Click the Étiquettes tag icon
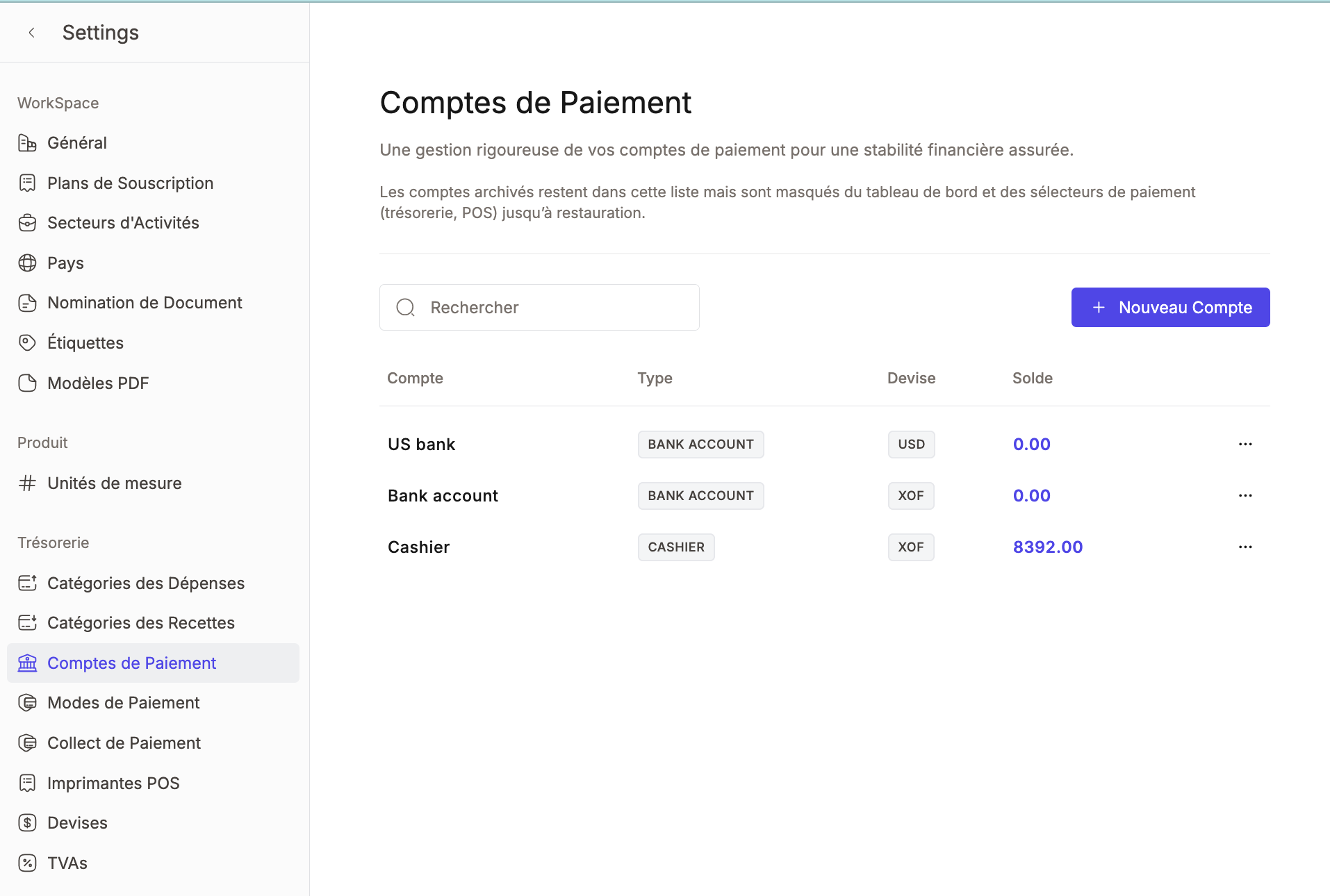The height and width of the screenshot is (896, 1330). pos(27,343)
